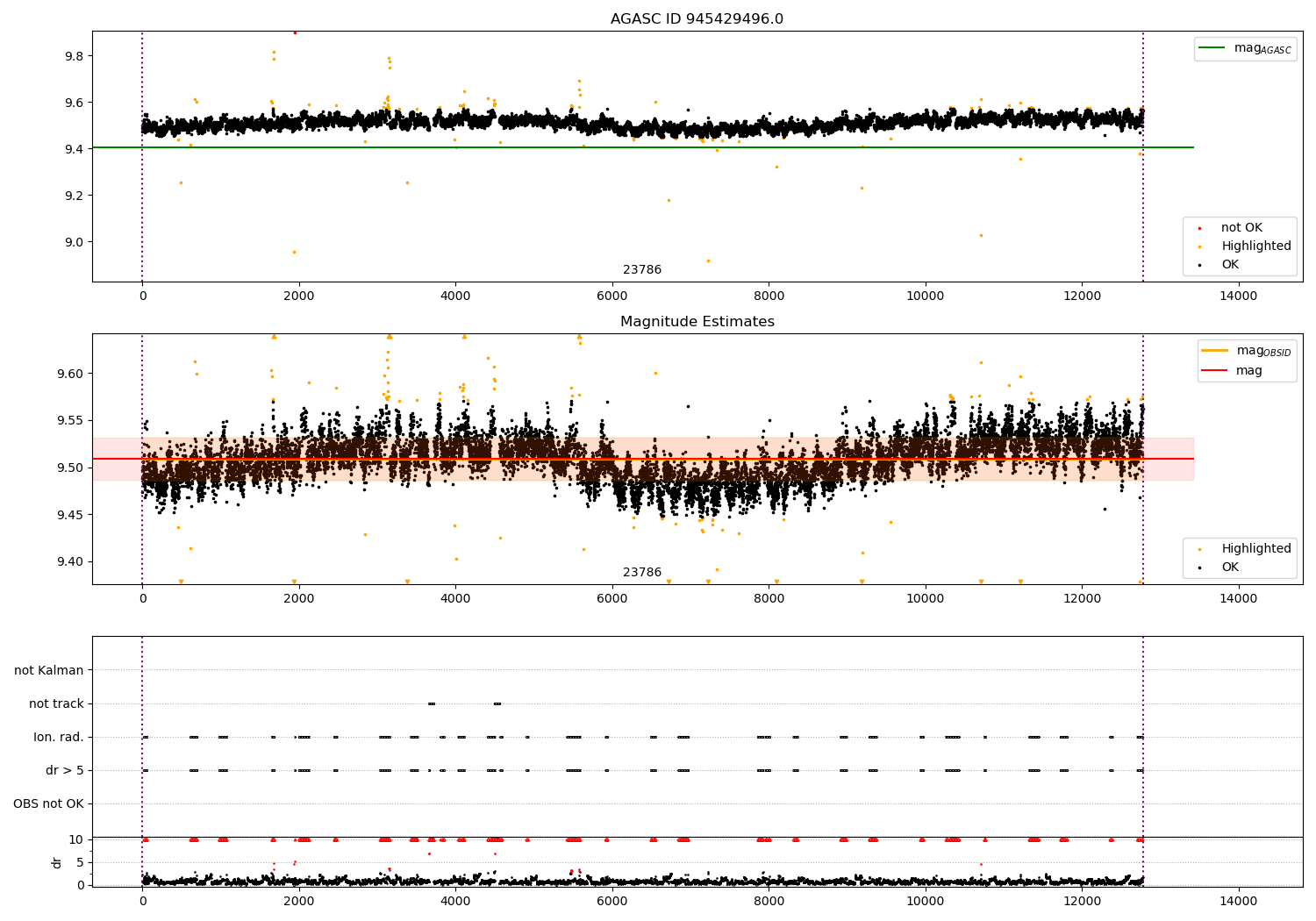This screenshot has height=921, width=1316.
Task: Click the 4000 x-tick of Magnitude Estimates plot
Action: pos(455,599)
